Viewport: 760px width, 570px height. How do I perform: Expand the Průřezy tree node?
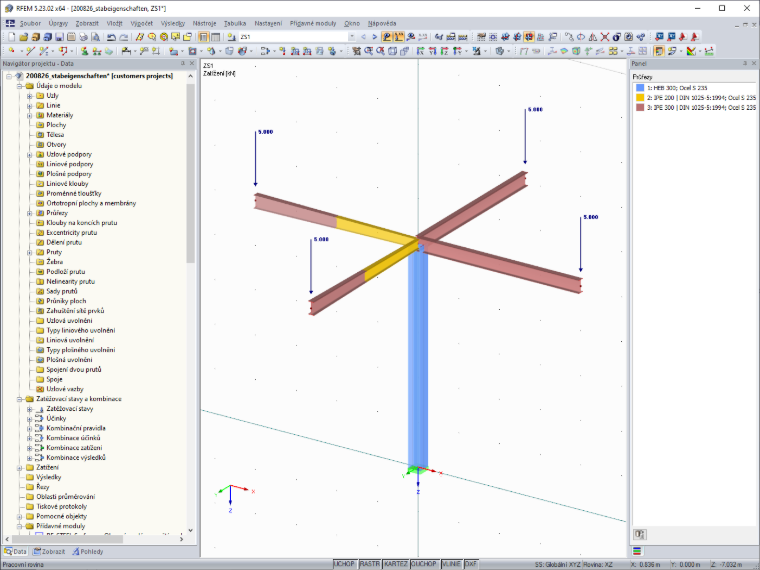pos(30,213)
